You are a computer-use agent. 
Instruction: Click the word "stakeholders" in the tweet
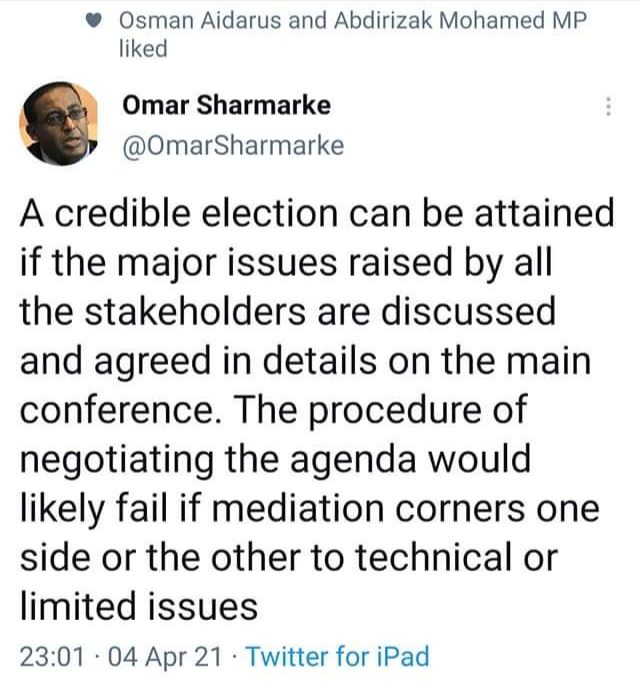click(x=195, y=311)
